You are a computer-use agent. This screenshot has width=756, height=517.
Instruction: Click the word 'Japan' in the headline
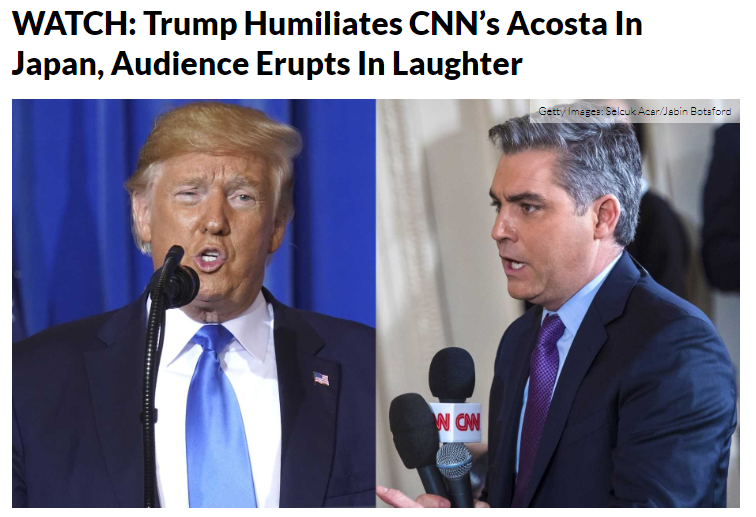(x=57, y=65)
